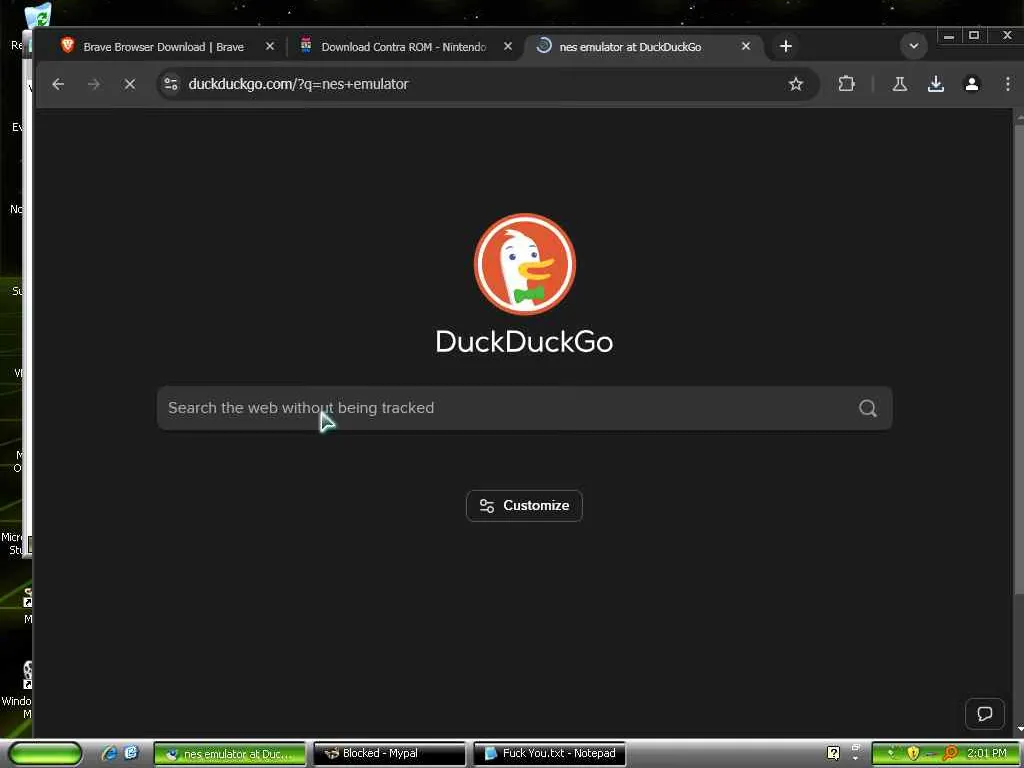Viewport: 1024px width, 768px height.
Task: Bookmark this page with the star
Action: tap(795, 84)
